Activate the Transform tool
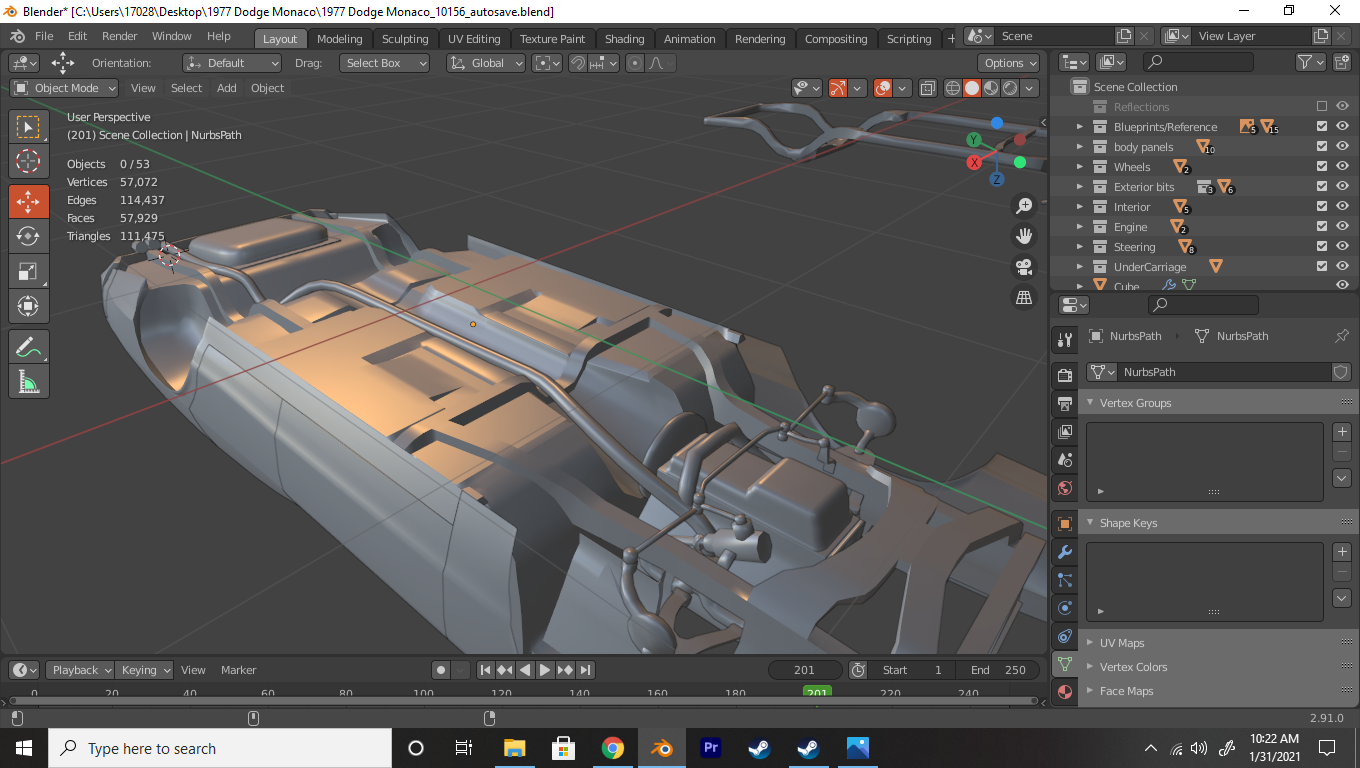The image size is (1360, 768). point(29,306)
